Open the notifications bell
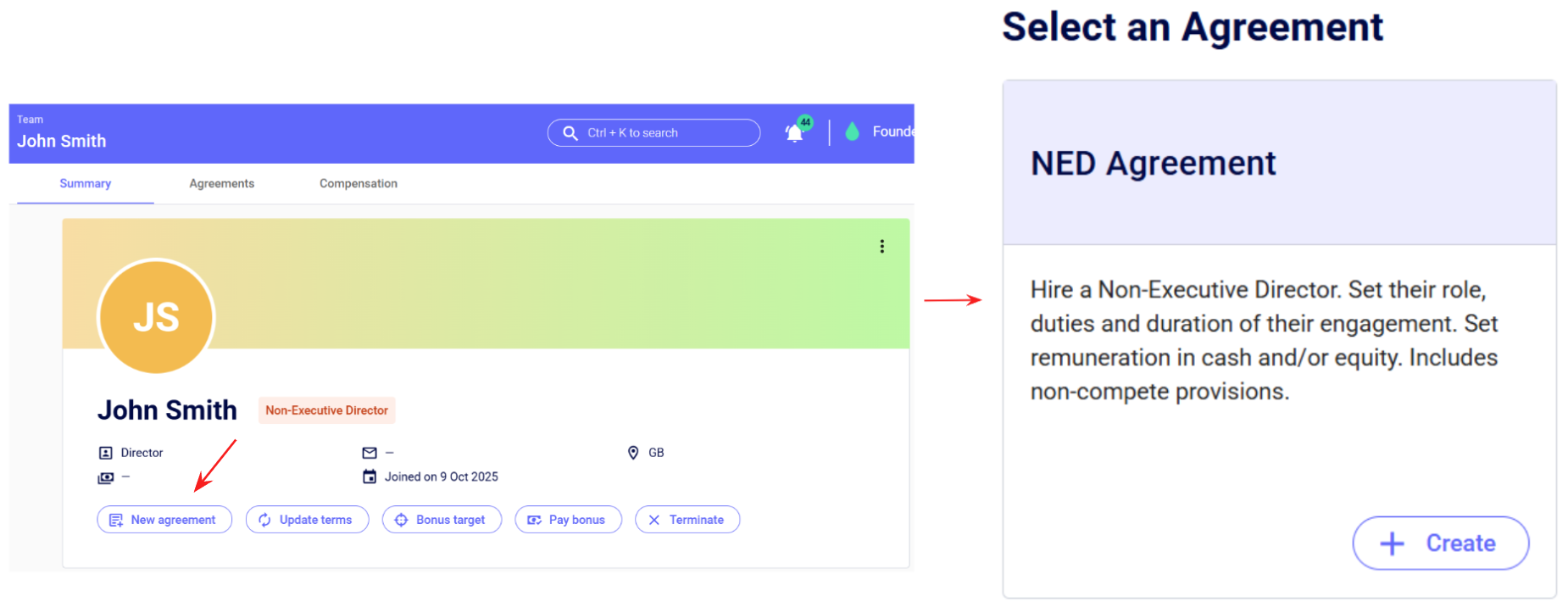The height and width of the screenshot is (613, 1568). (x=794, y=133)
